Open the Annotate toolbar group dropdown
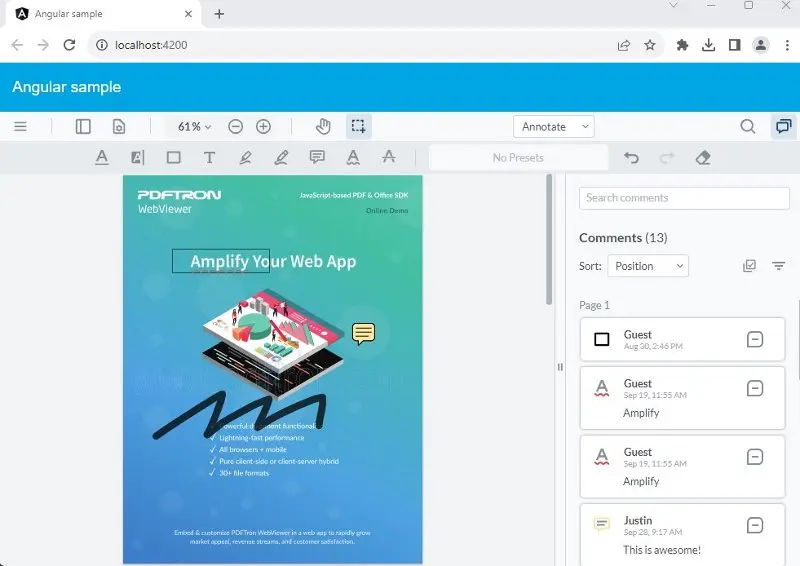 (x=554, y=127)
